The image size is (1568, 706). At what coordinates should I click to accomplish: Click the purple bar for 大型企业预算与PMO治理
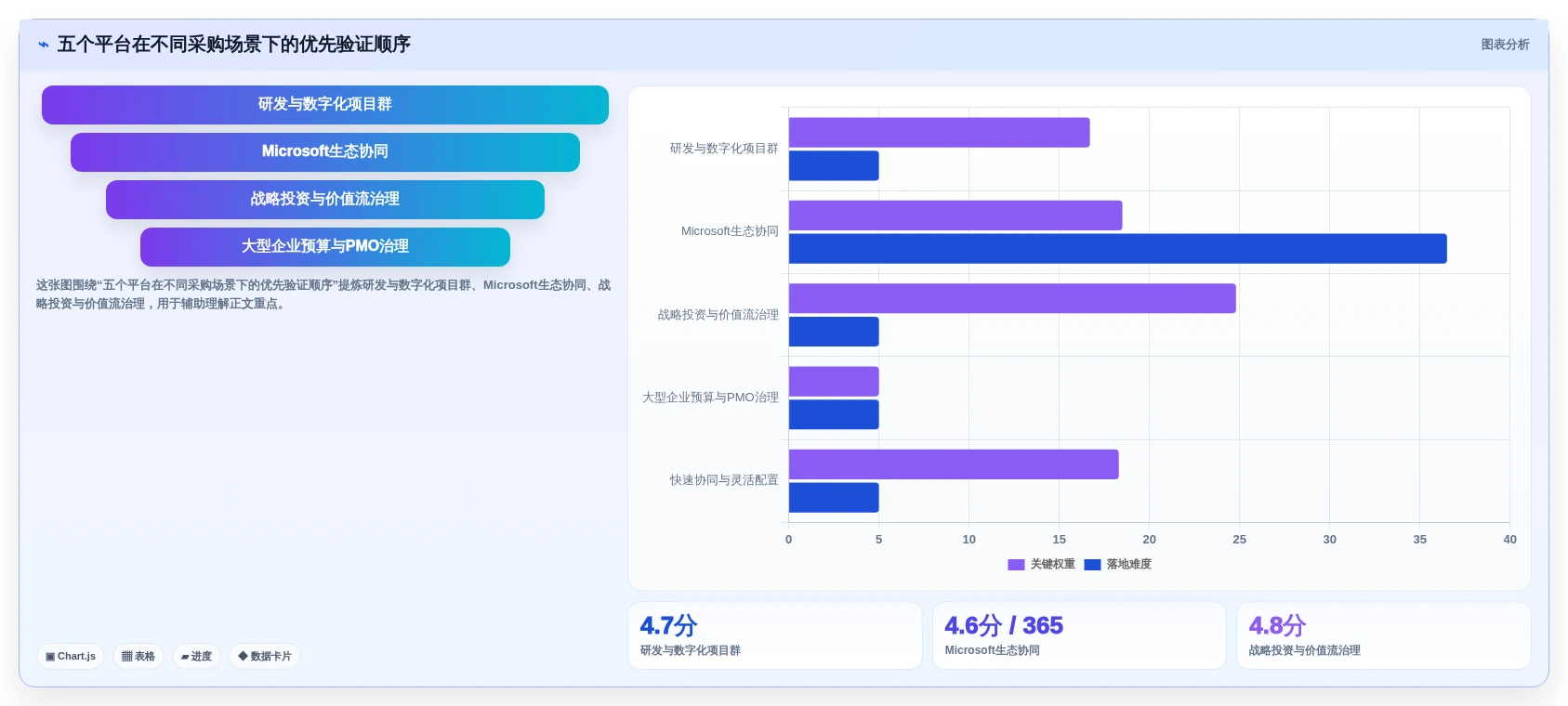[834, 382]
